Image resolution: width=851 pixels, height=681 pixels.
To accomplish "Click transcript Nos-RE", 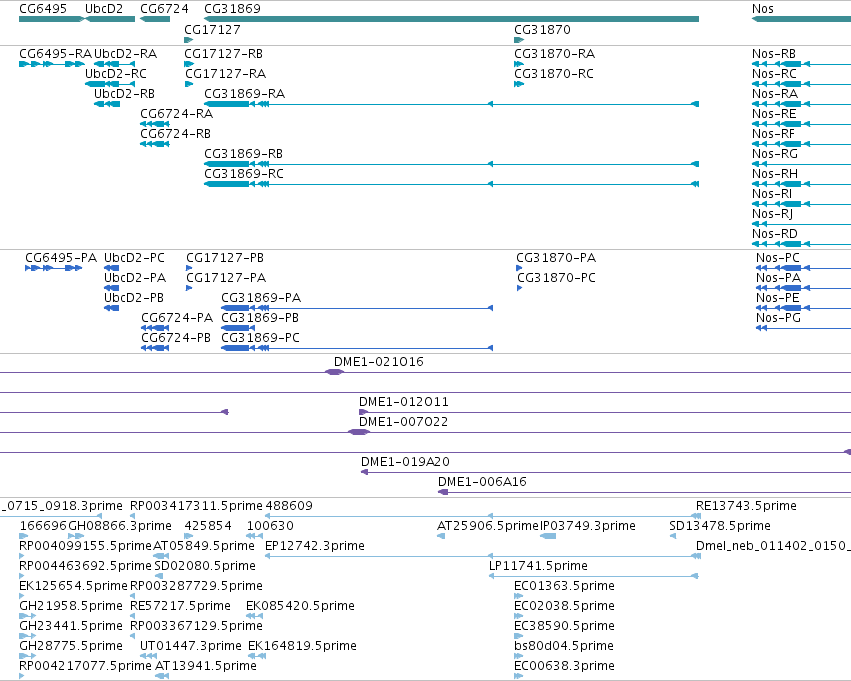I will [x=774, y=114].
